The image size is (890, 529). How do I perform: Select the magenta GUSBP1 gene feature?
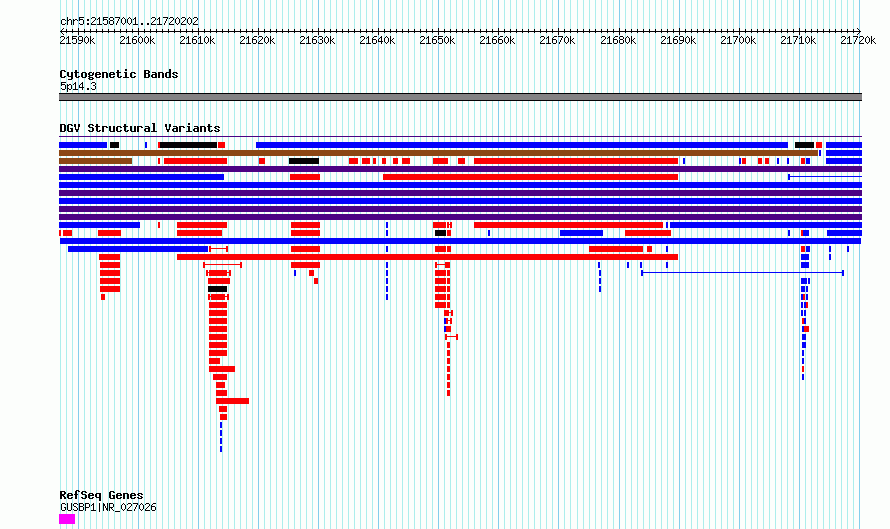click(x=67, y=519)
